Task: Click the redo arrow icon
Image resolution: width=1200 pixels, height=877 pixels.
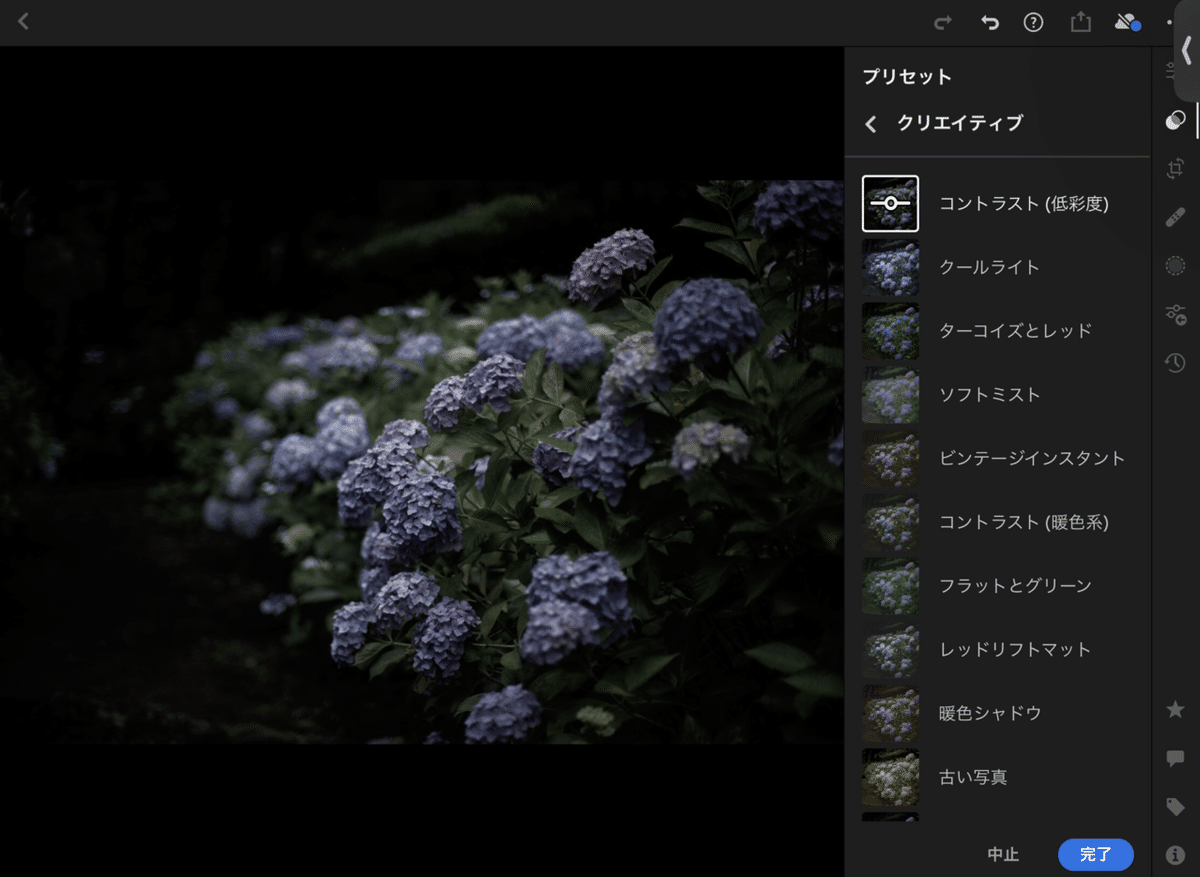Action: click(x=942, y=22)
